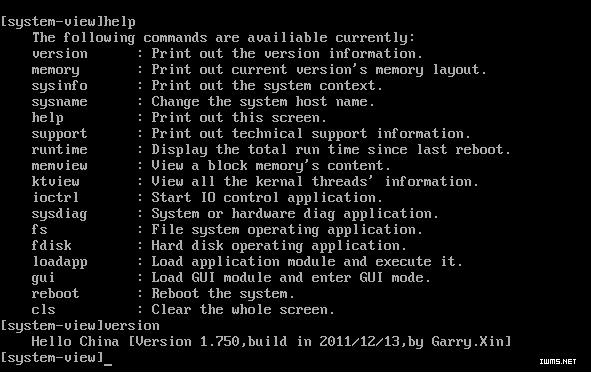The height and width of the screenshot is (373, 591).
Task: Click the 'memview' command name
Action: click(60, 166)
